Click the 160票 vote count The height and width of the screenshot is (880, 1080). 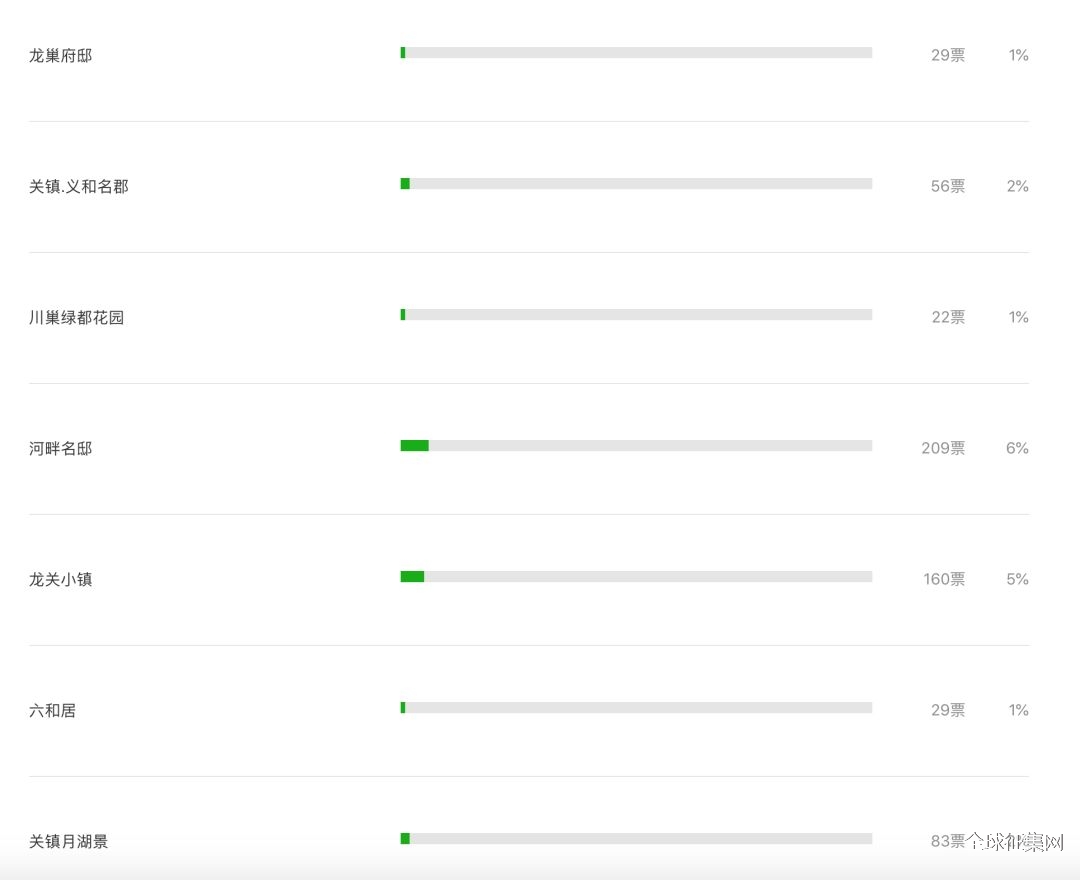(944, 579)
